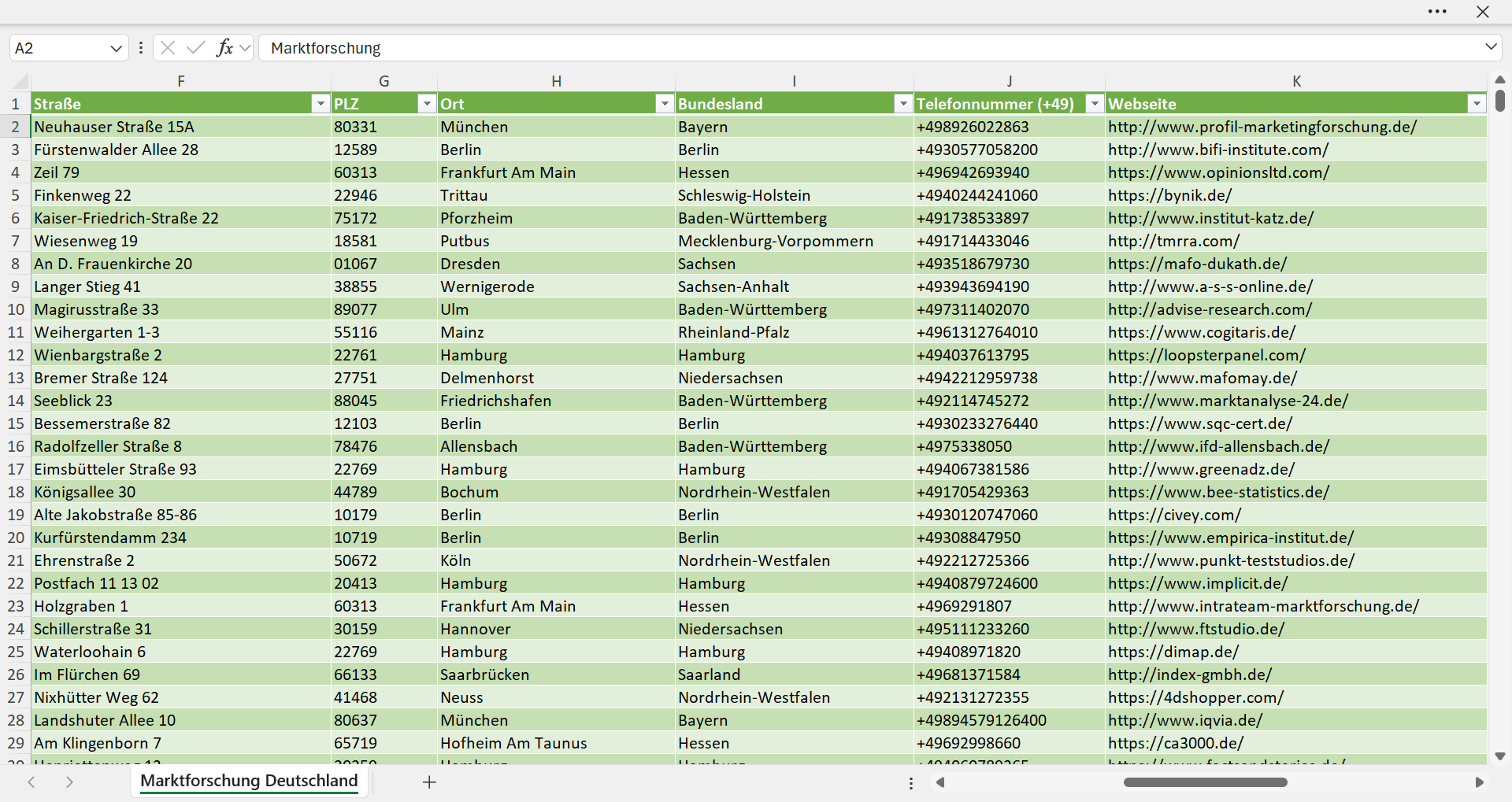Screen dimensions: 1512x802
Task: Select column I header
Action: coord(795,81)
